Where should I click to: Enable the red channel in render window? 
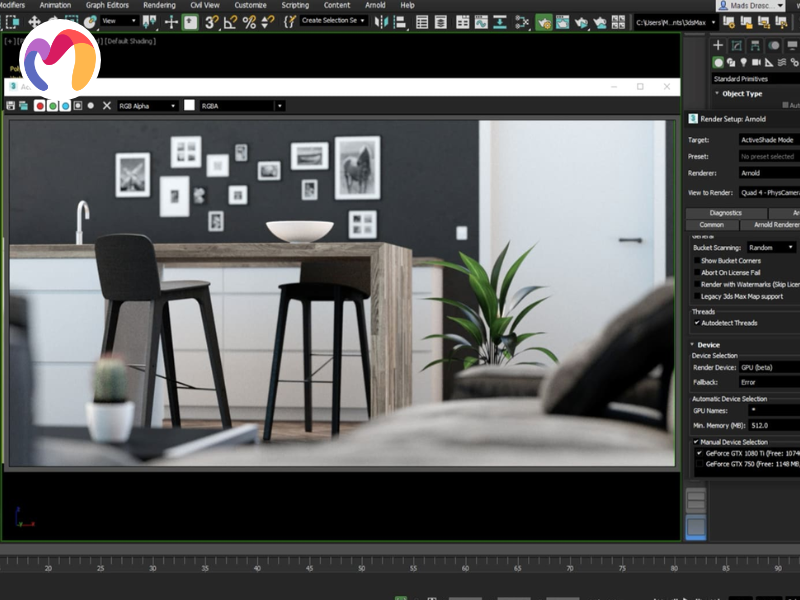[x=40, y=105]
